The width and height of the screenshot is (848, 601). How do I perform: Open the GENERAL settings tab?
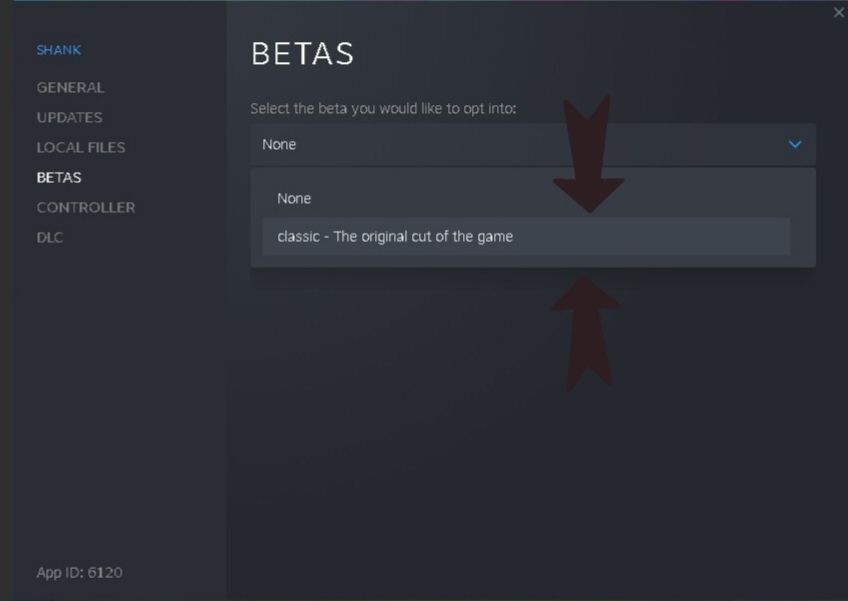coord(70,87)
